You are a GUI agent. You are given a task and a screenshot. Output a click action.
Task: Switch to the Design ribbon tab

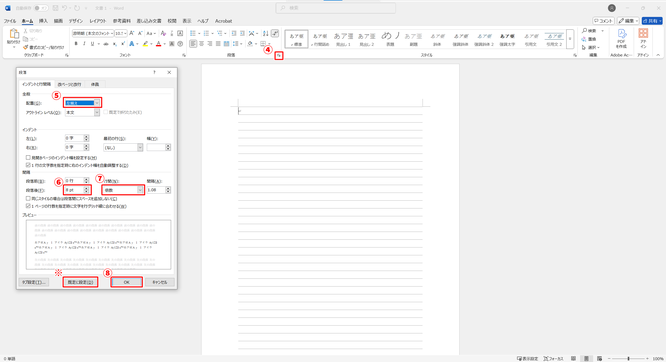click(76, 21)
